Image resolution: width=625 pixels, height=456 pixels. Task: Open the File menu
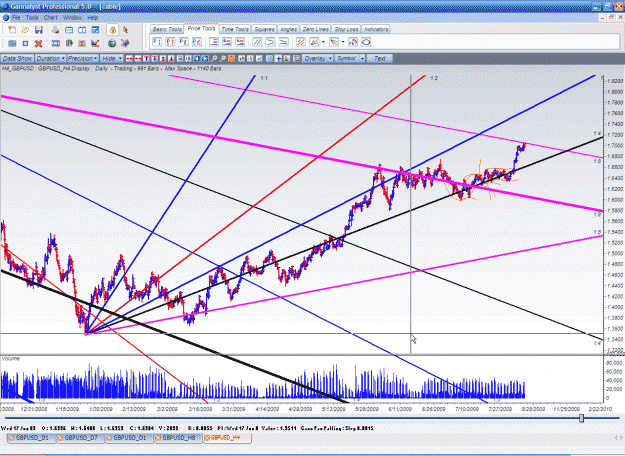[16, 18]
